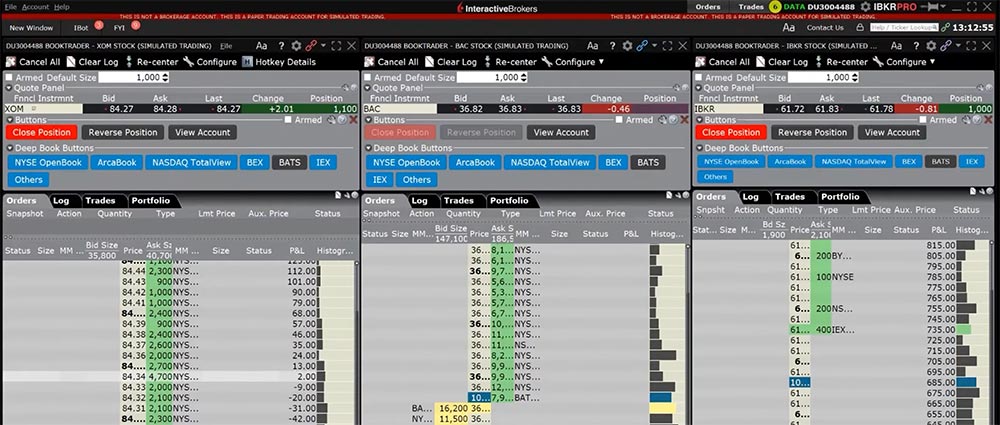Click font size Aa icon in XOM window

coord(261,46)
